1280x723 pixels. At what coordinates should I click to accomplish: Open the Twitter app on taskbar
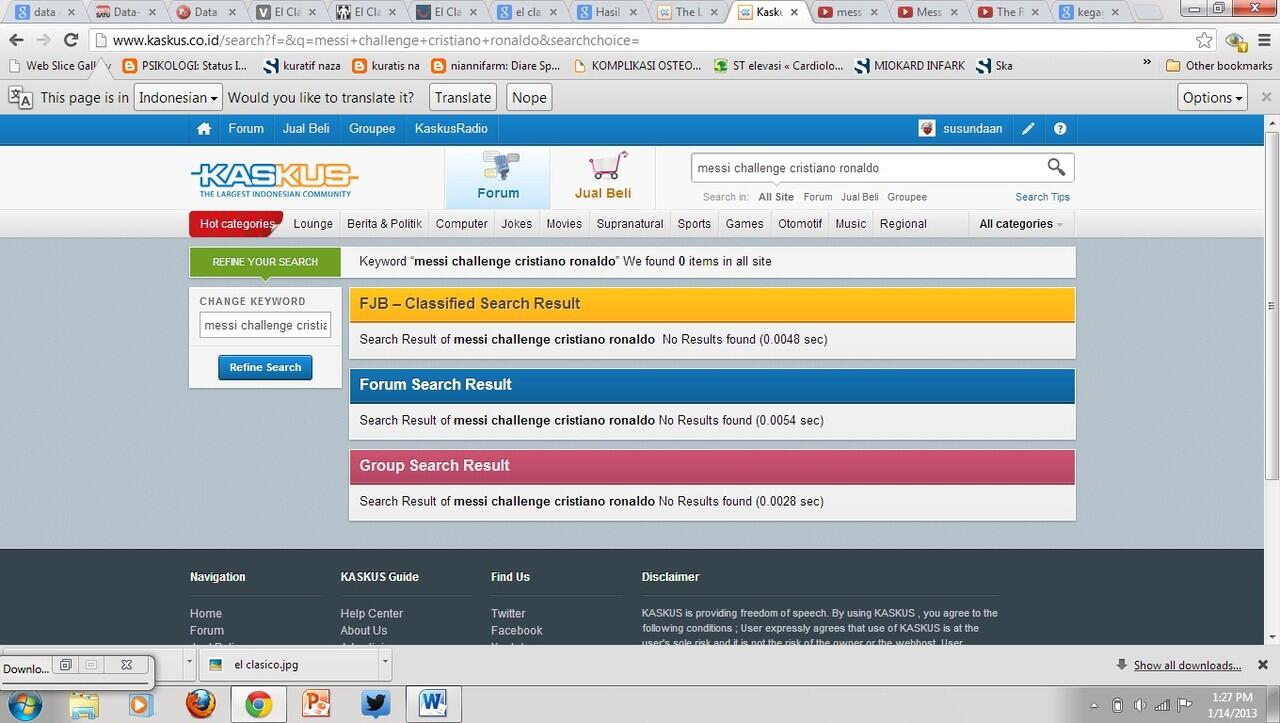[x=376, y=704]
